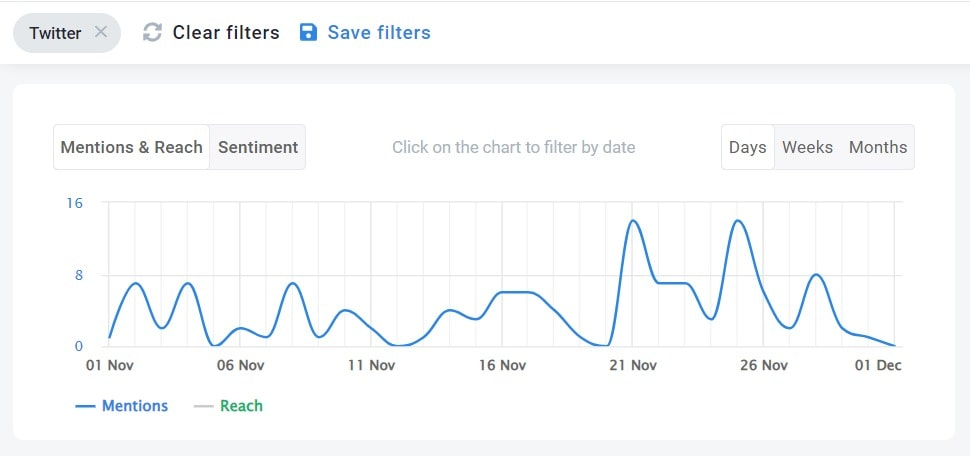Click the 26 Nov date label on the axis

(763, 366)
